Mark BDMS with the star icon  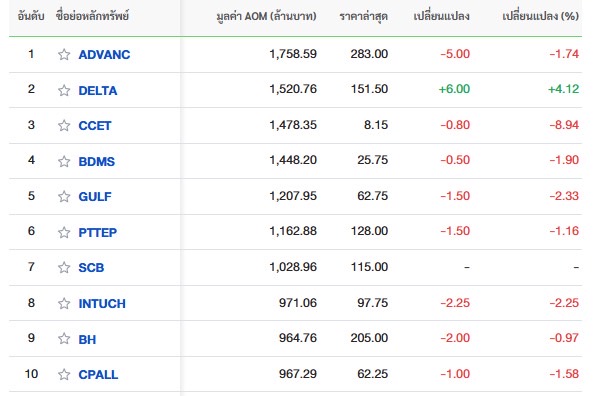64,161
